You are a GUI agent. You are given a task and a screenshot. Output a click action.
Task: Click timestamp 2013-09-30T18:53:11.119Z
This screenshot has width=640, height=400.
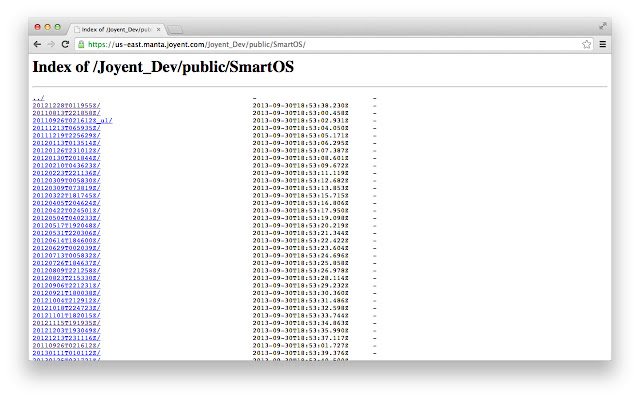point(301,173)
